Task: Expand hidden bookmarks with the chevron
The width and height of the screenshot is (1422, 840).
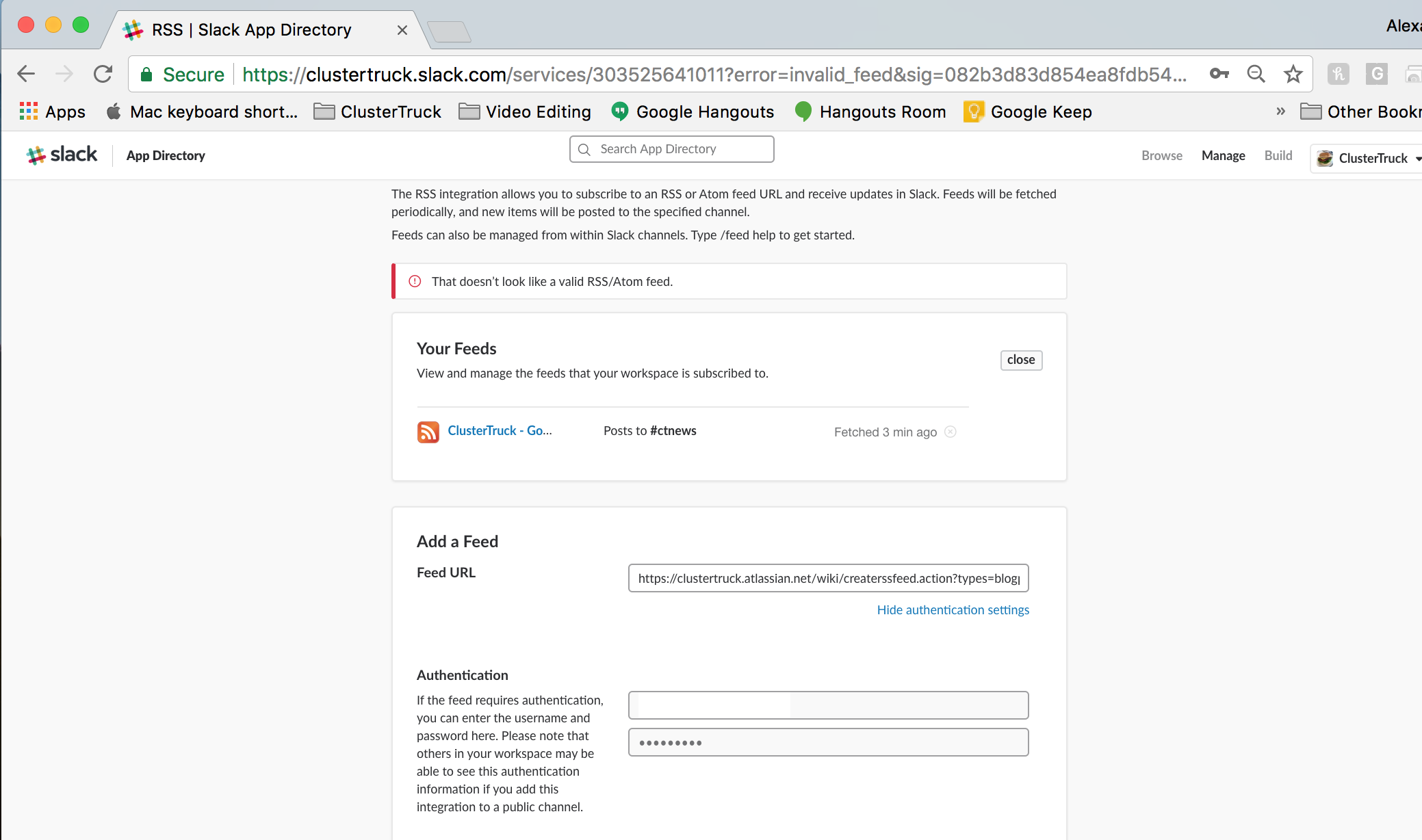Action: (1280, 111)
